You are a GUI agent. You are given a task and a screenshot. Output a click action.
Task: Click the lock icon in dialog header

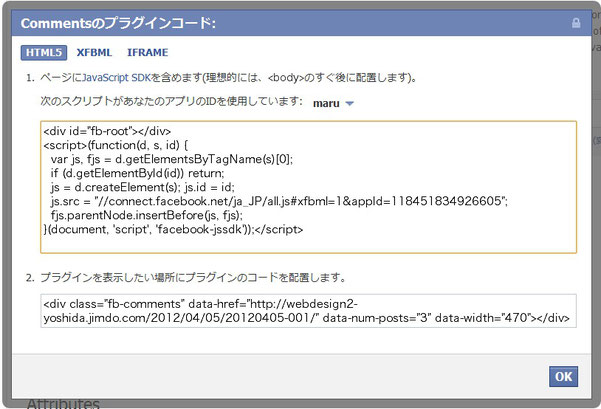point(576,23)
